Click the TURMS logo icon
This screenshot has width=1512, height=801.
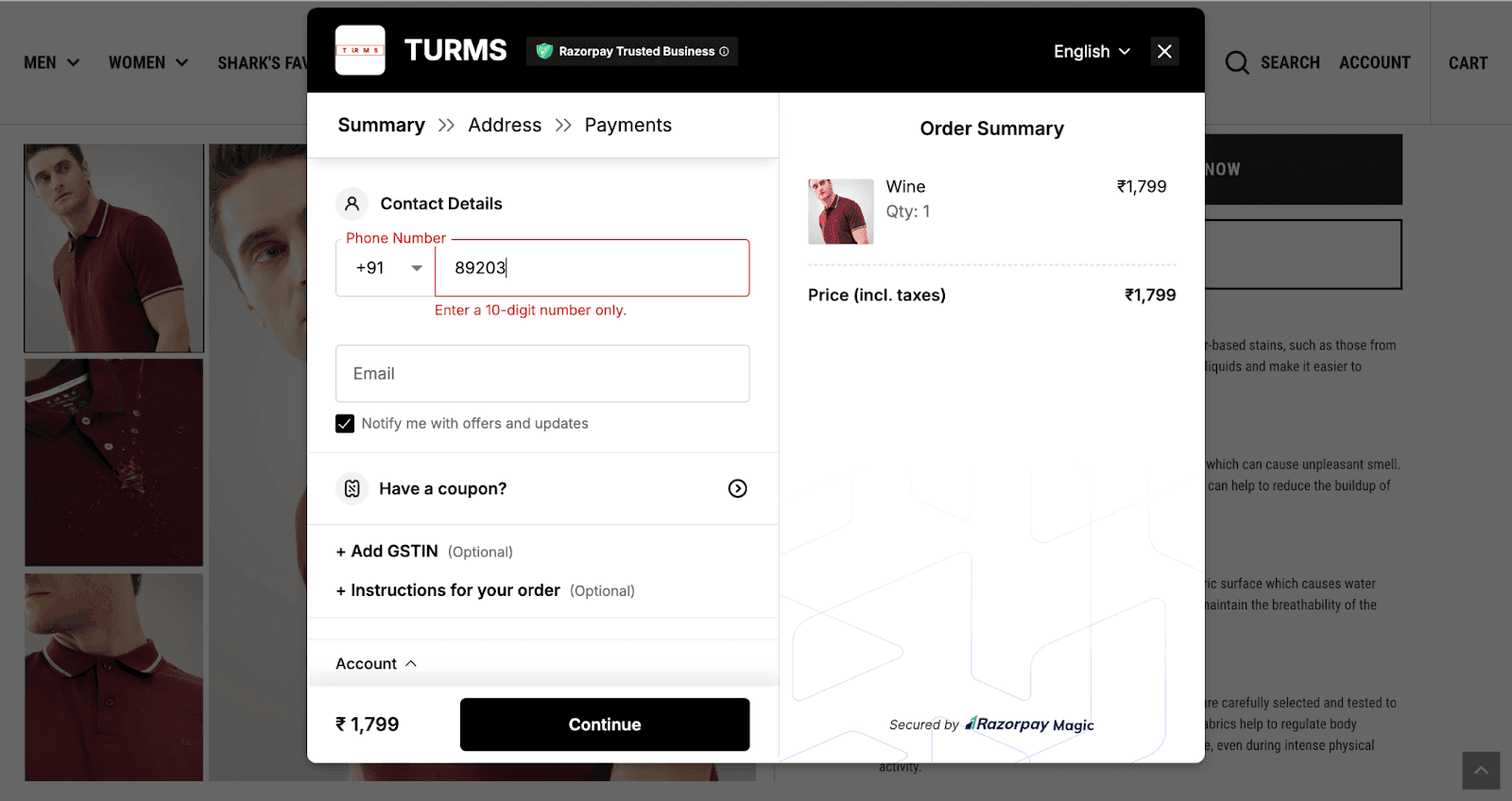[x=360, y=50]
